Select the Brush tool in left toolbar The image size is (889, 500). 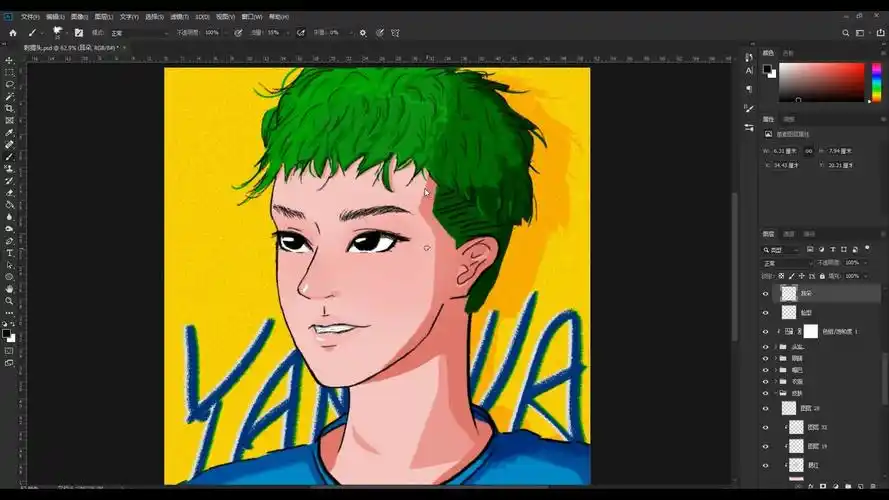(10, 156)
